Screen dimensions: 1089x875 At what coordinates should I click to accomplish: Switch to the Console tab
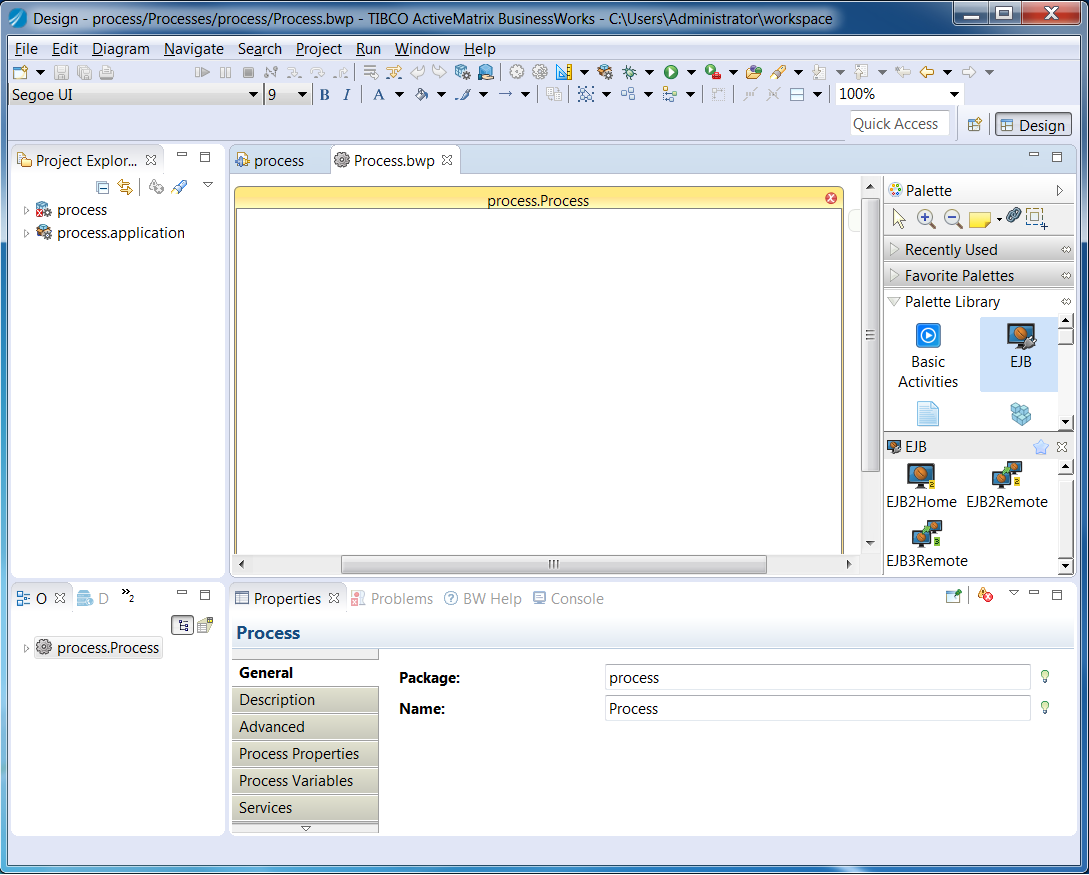coord(568,599)
